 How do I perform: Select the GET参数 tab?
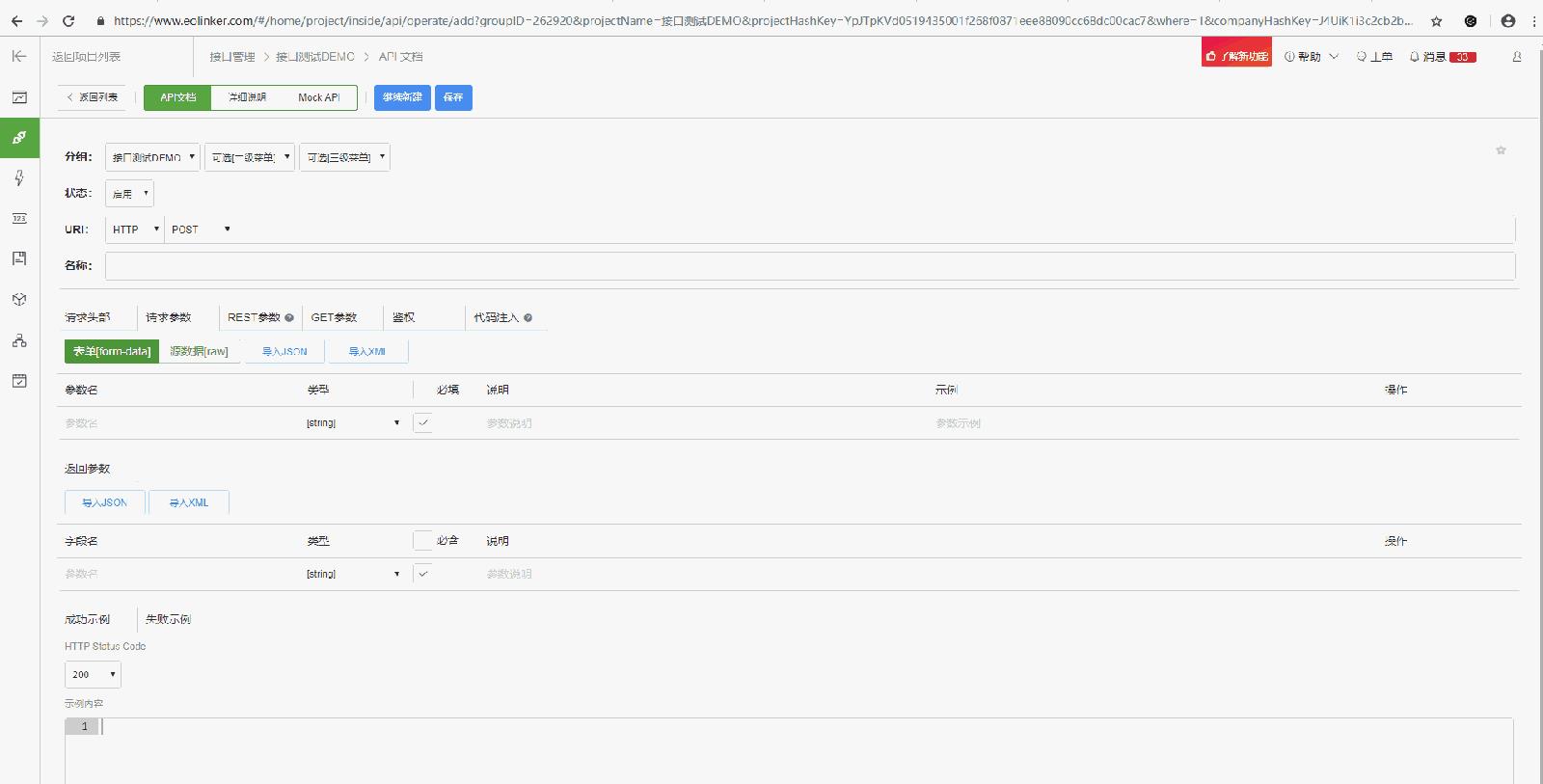point(334,317)
